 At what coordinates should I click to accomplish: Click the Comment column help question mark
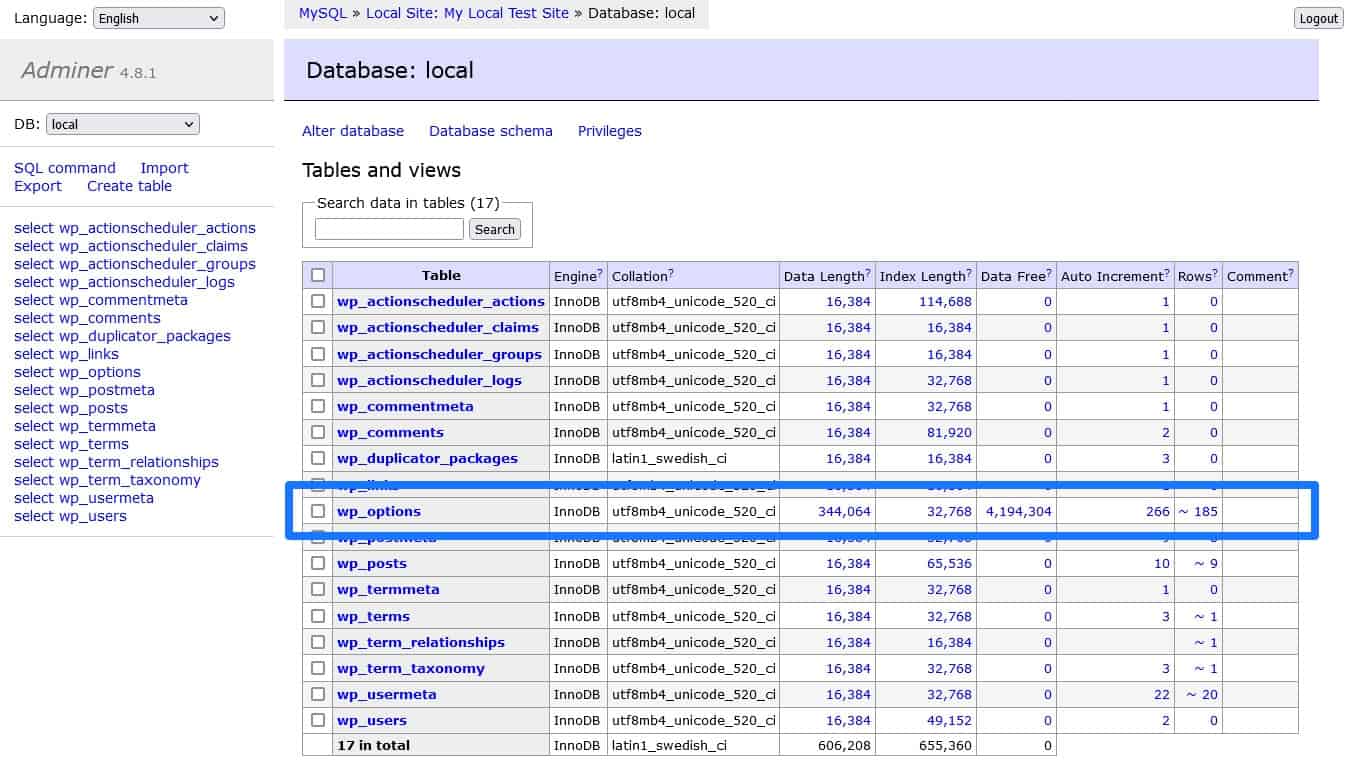tap(1291, 272)
